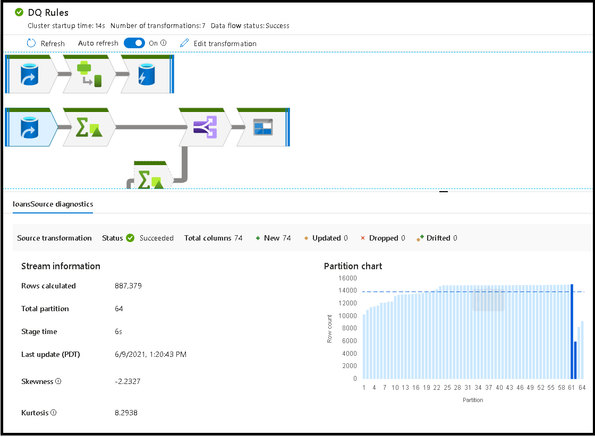595x437 pixels.
Task: Click the pane divider collapse handle
Action: pyautogui.click(x=444, y=192)
